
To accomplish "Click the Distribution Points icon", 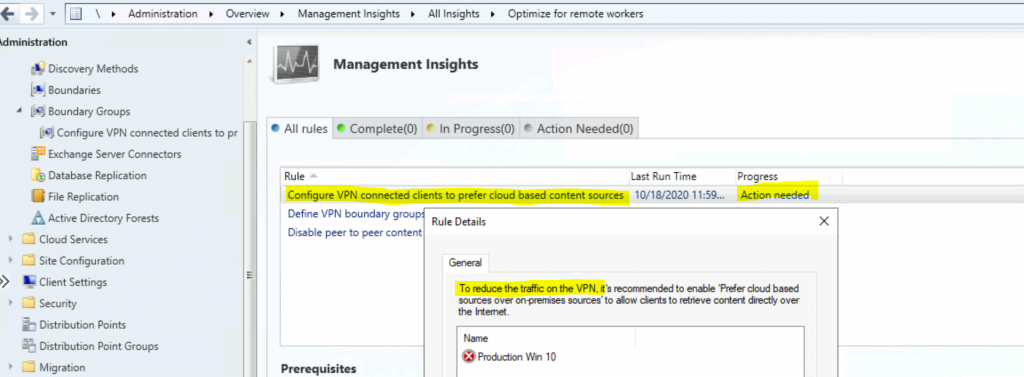I will click(28, 325).
